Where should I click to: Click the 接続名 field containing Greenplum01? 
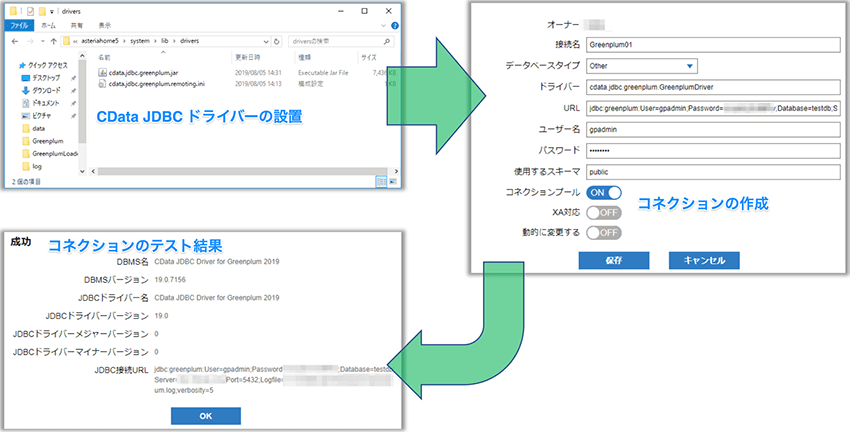coord(713,45)
